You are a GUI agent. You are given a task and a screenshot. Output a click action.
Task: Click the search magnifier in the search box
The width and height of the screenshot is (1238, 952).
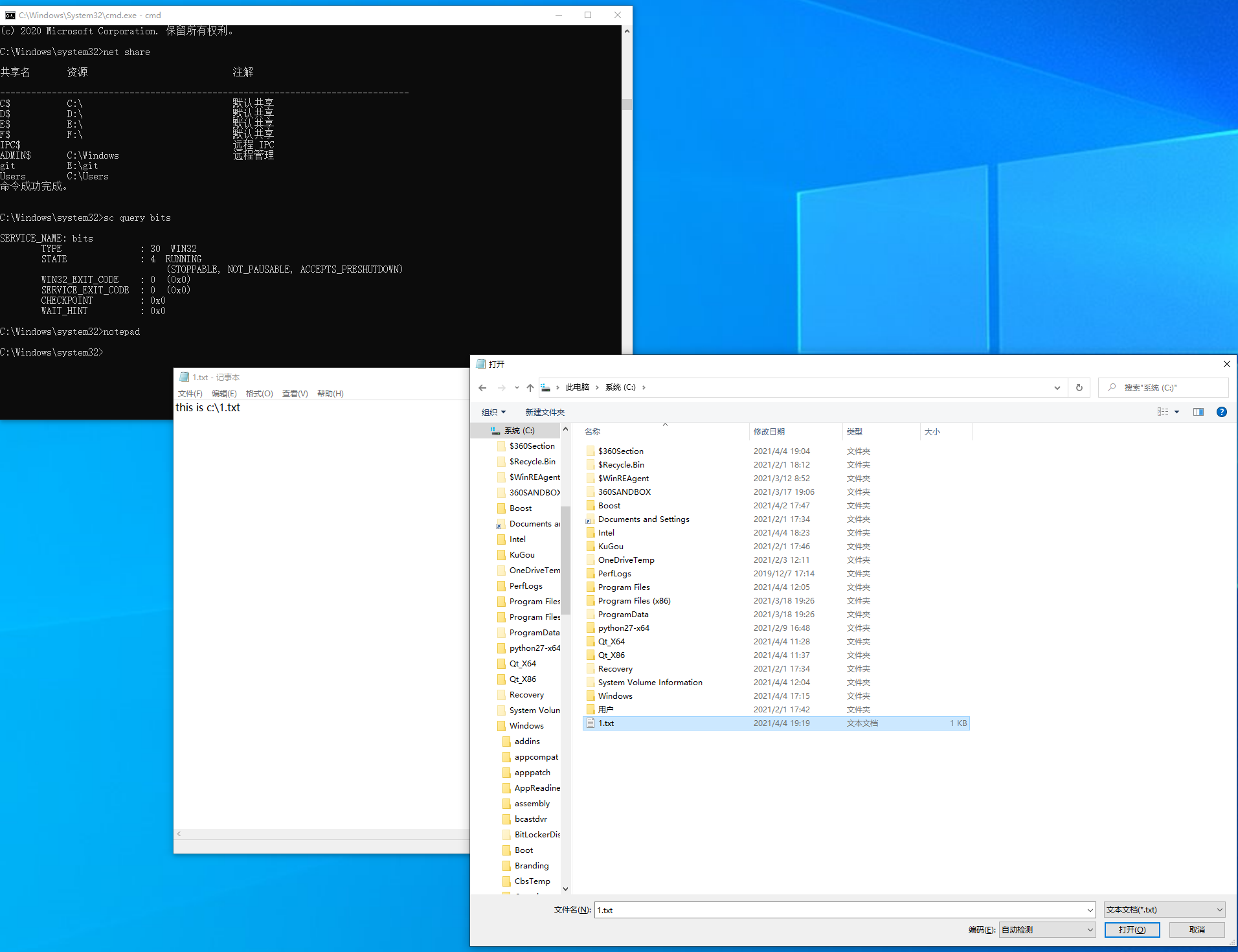click(x=1112, y=387)
